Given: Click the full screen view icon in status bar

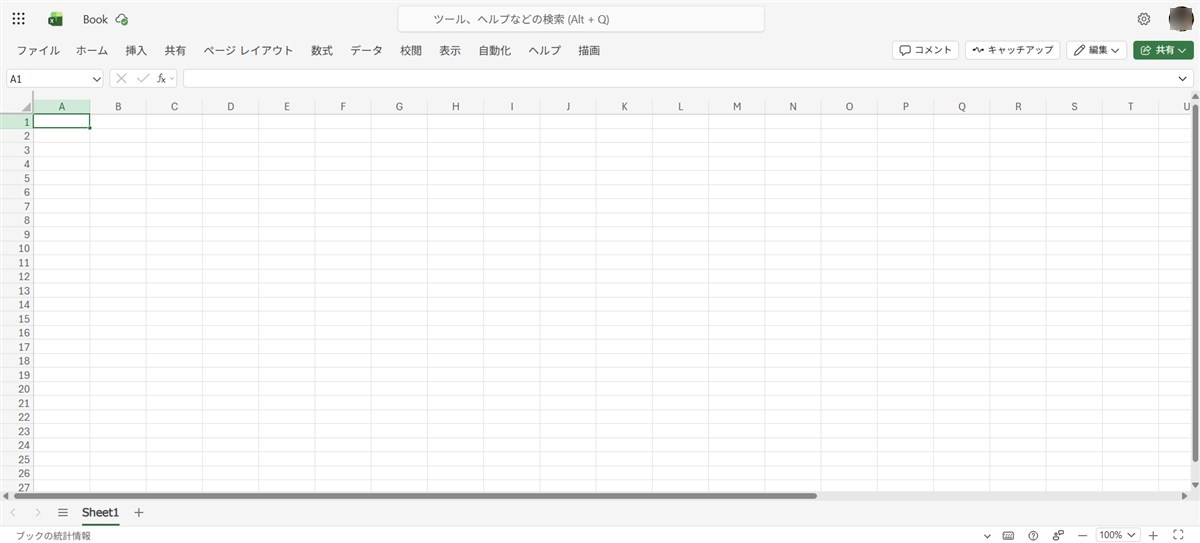Looking at the screenshot, I should point(1179,535).
